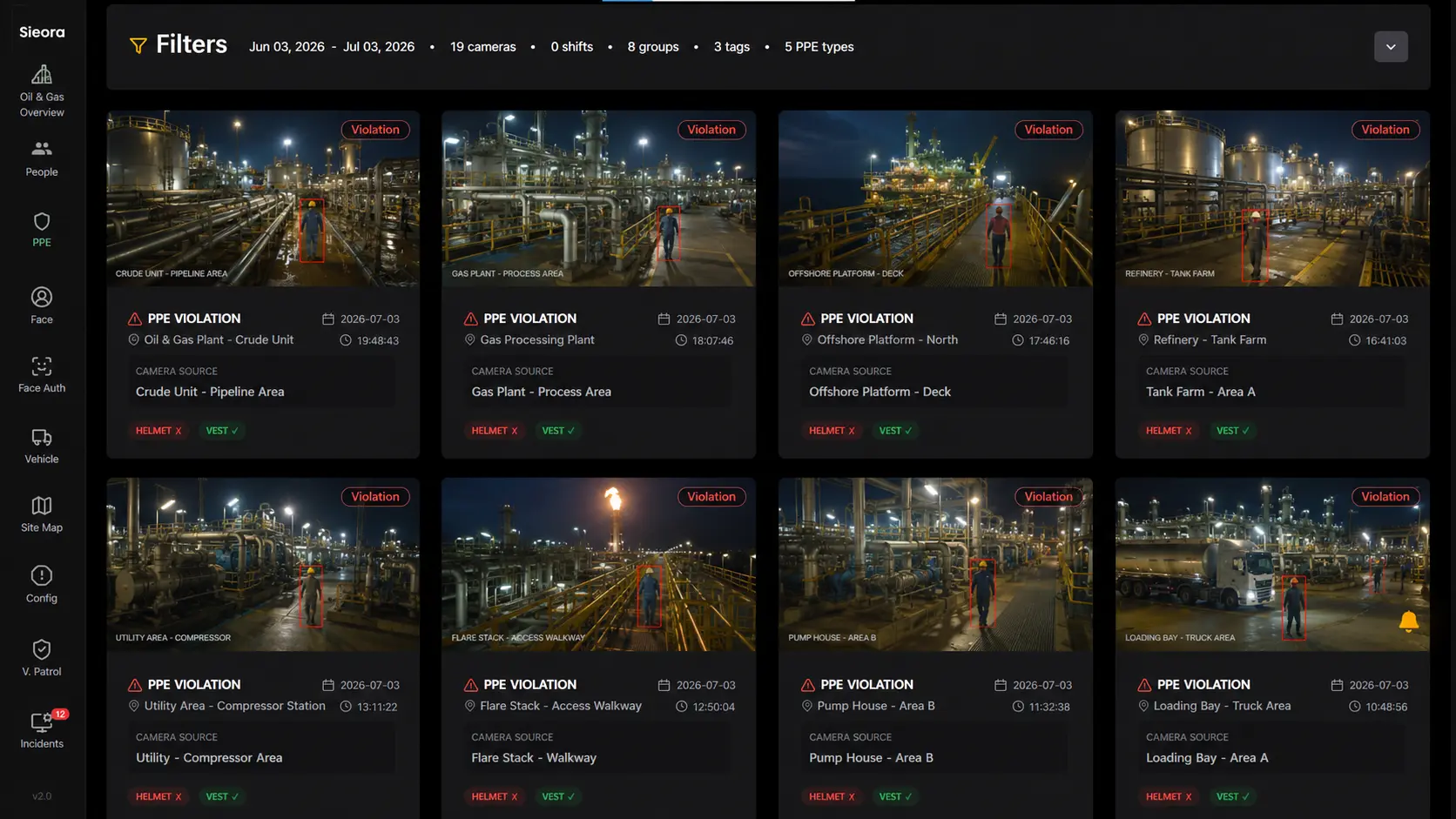The height and width of the screenshot is (819, 1456).
Task: Go to the Vehicle section
Action: pos(42,446)
